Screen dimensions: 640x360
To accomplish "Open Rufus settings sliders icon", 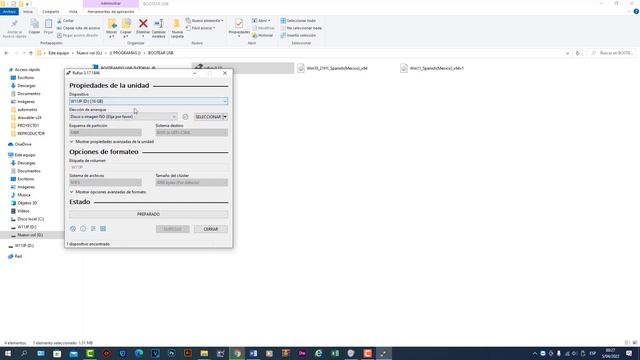I will [x=93, y=229].
